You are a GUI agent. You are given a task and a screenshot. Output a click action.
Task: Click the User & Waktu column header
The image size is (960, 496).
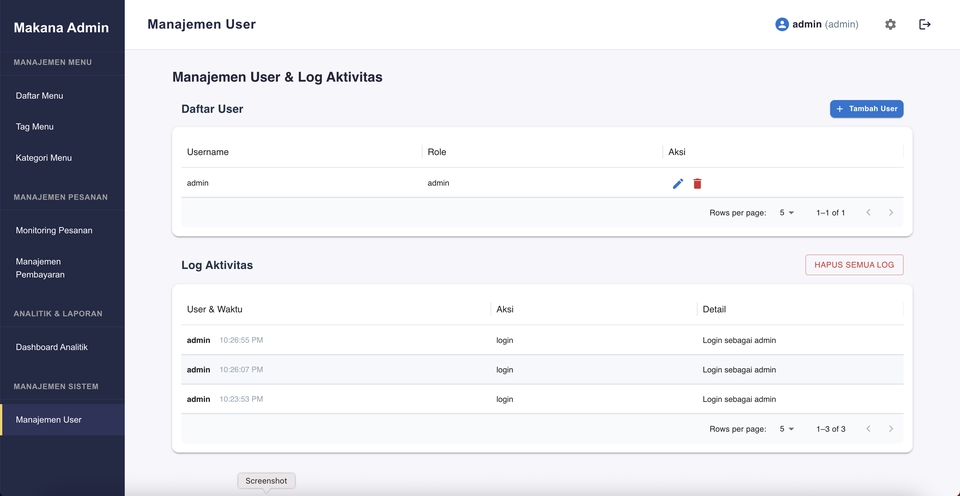[x=215, y=309]
